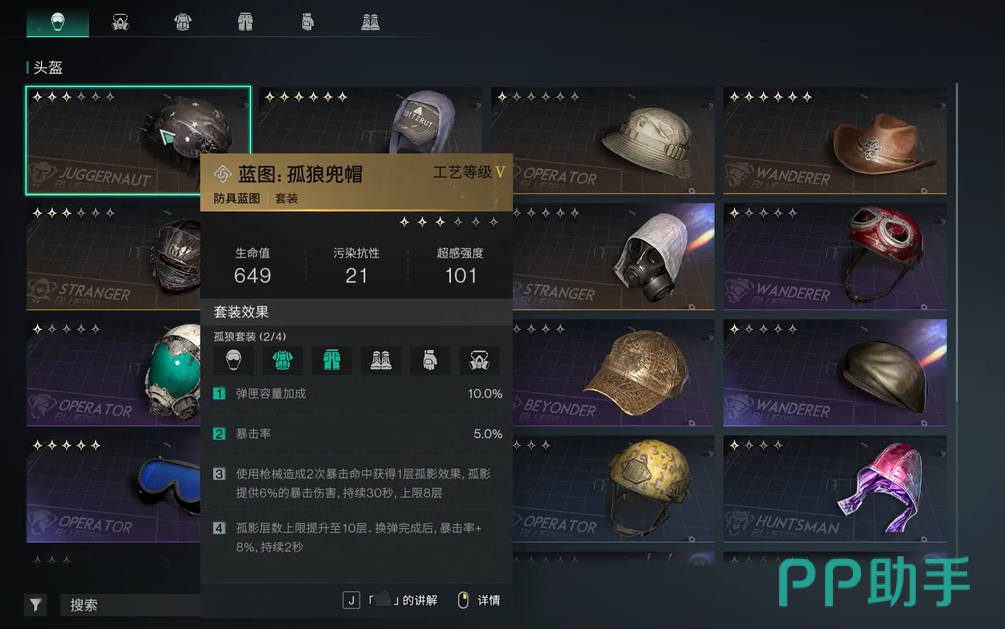
Task: Click the blueprint list vertical scrollbar
Action: pos(956,242)
